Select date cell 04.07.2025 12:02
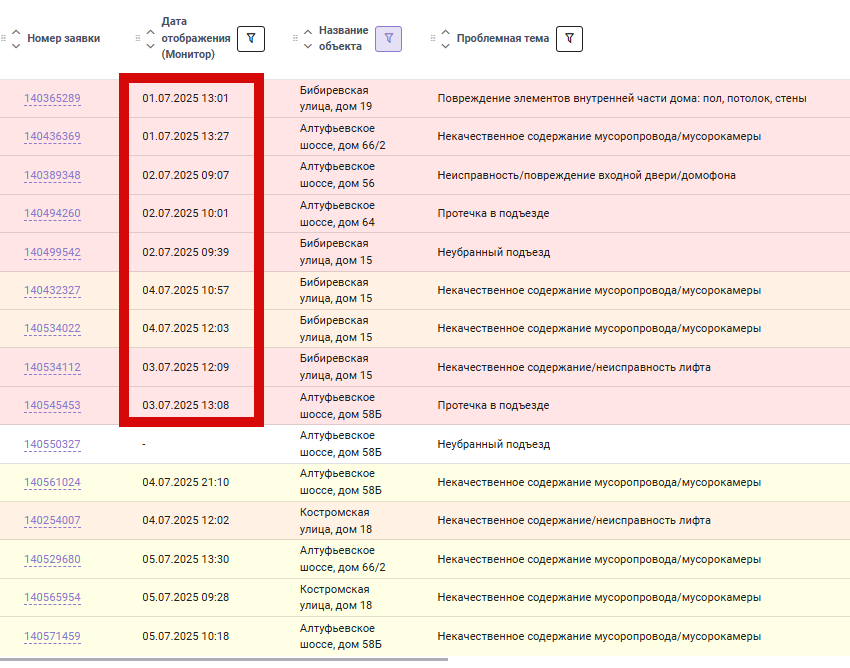 point(185,520)
